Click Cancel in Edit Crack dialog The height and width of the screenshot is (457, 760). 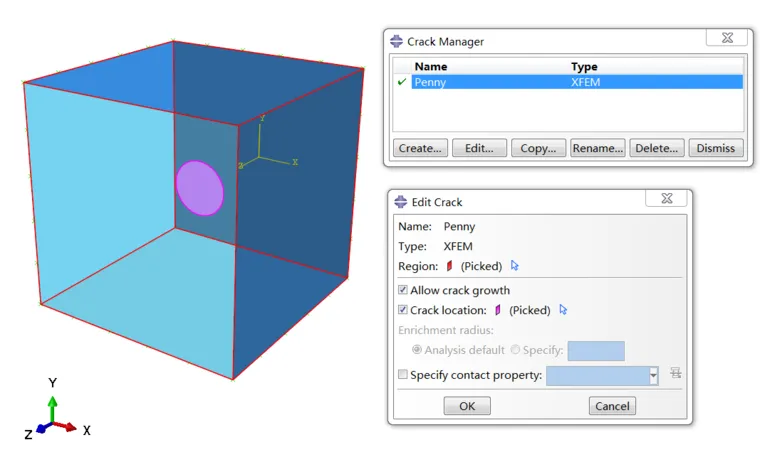[612, 406]
